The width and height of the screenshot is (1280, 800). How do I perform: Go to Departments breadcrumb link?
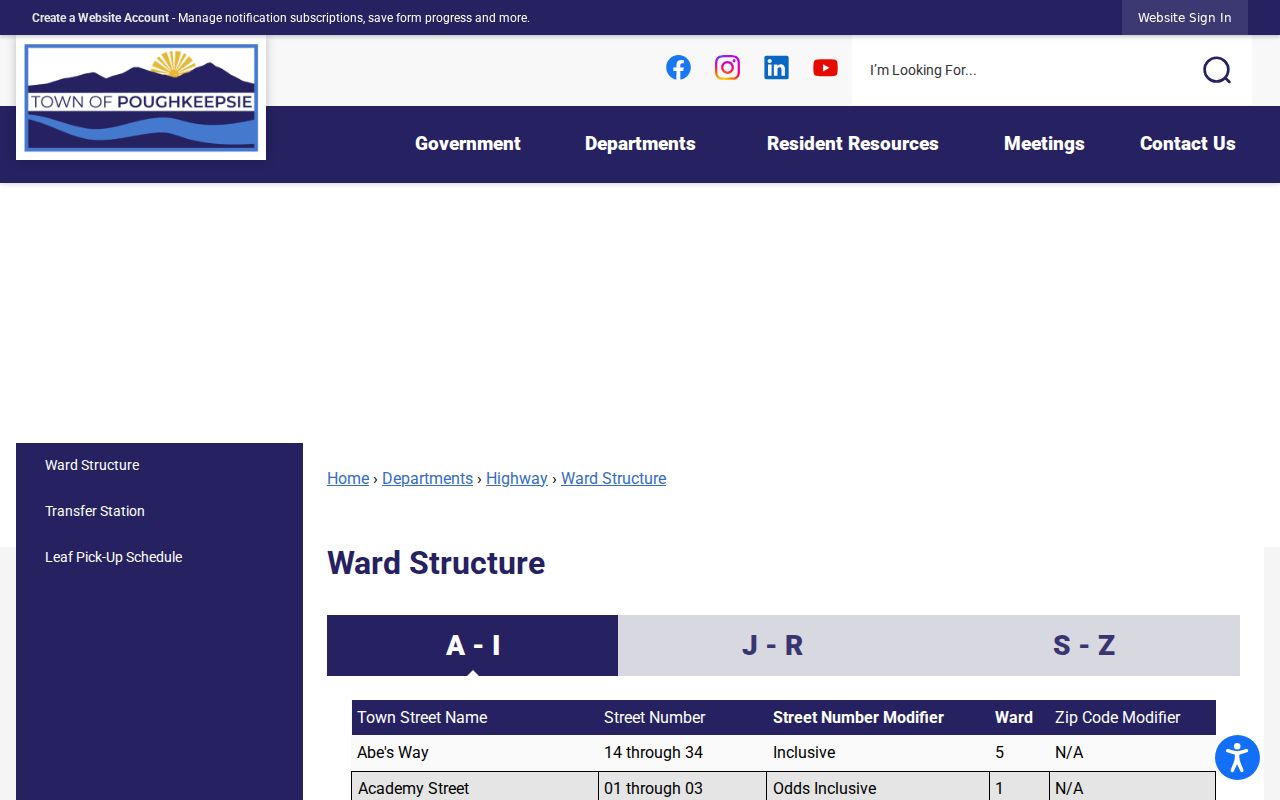(427, 478)
